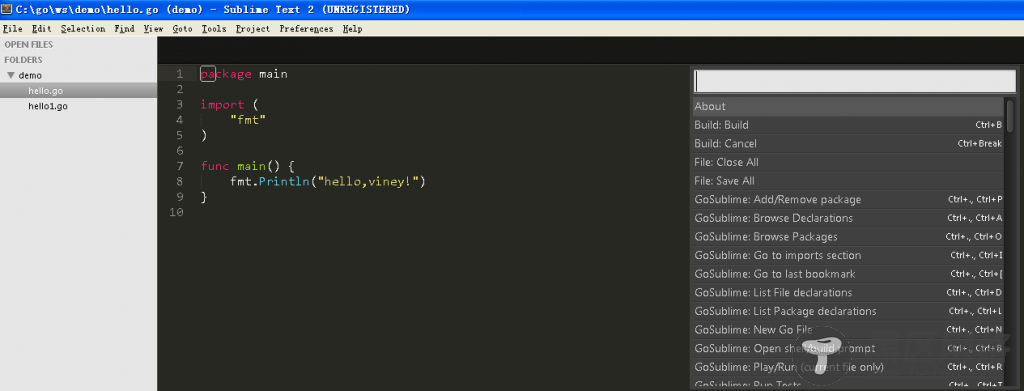Click line number 10 in the gutter

pyautogui.click(x=176, y=212)
